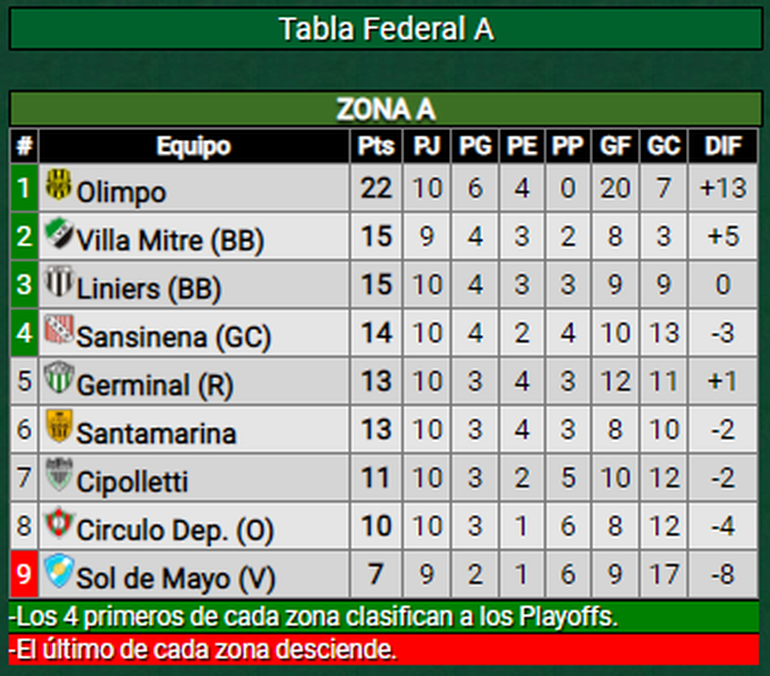Click the green playoffs legend bar
Screen dimensions: 770x676
(385, 615)
